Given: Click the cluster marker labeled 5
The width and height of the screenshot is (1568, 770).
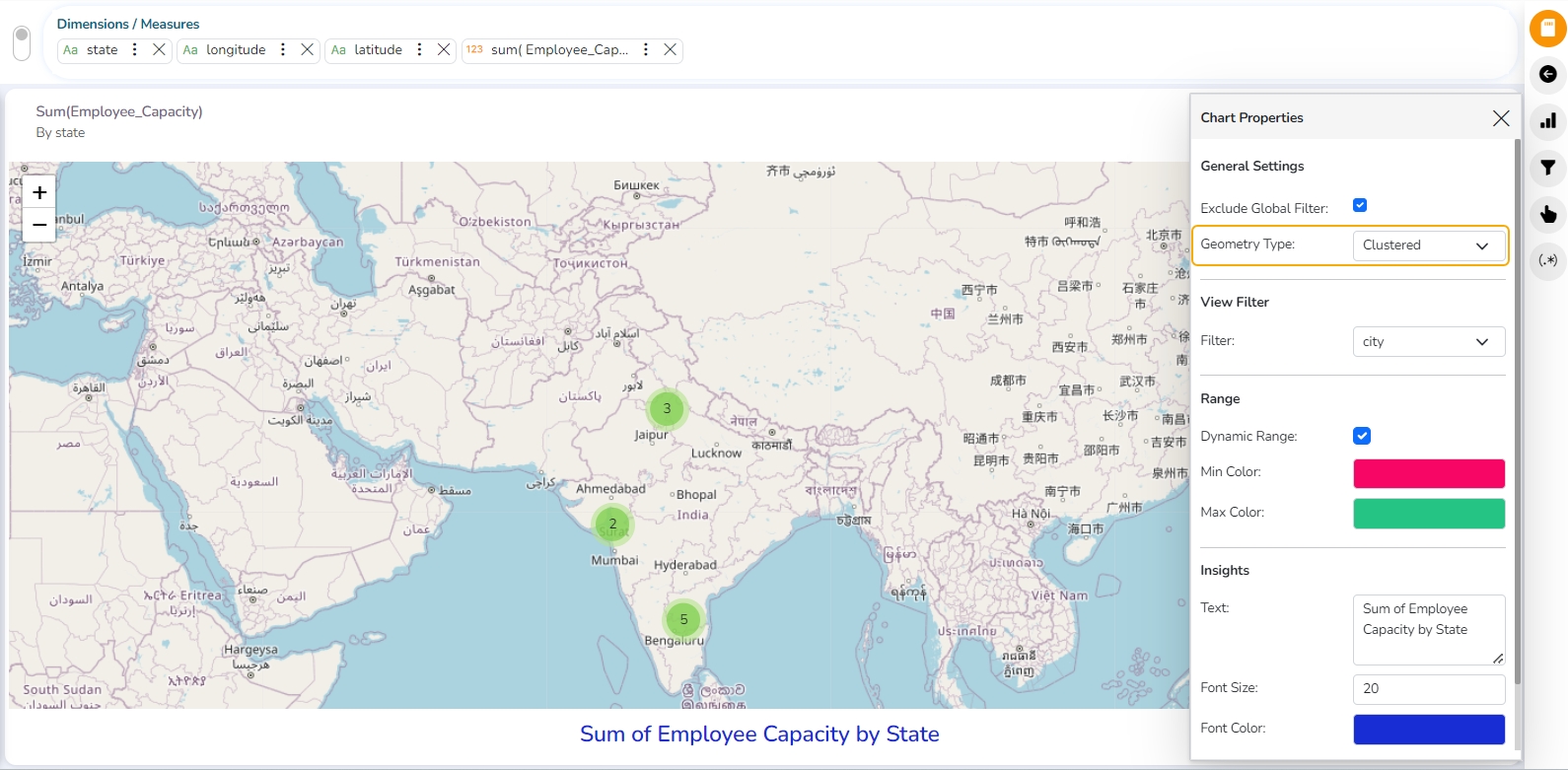Looking at the screenshot, I should coord(683,620).
